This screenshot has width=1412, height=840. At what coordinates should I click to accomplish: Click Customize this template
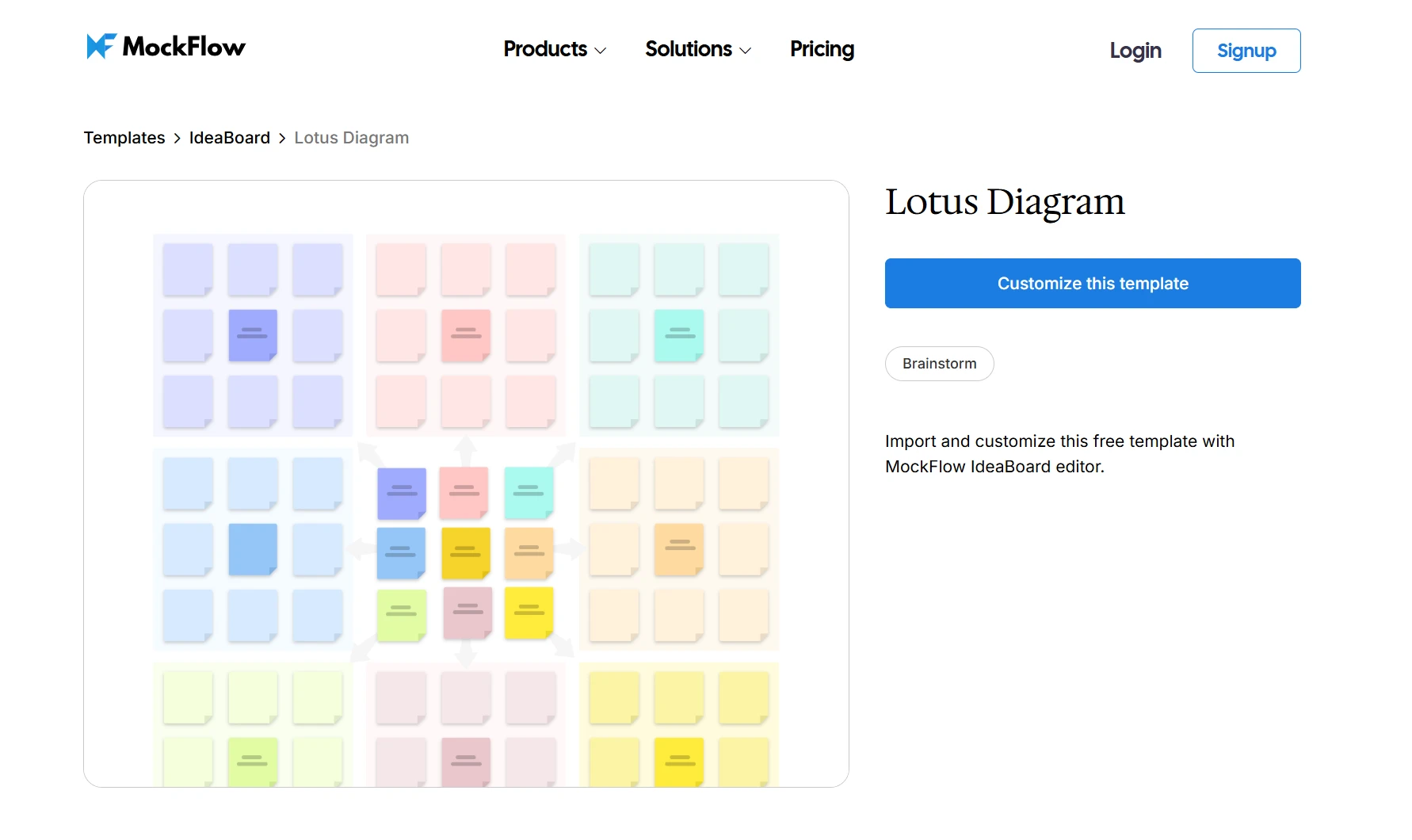[1092, 283]
